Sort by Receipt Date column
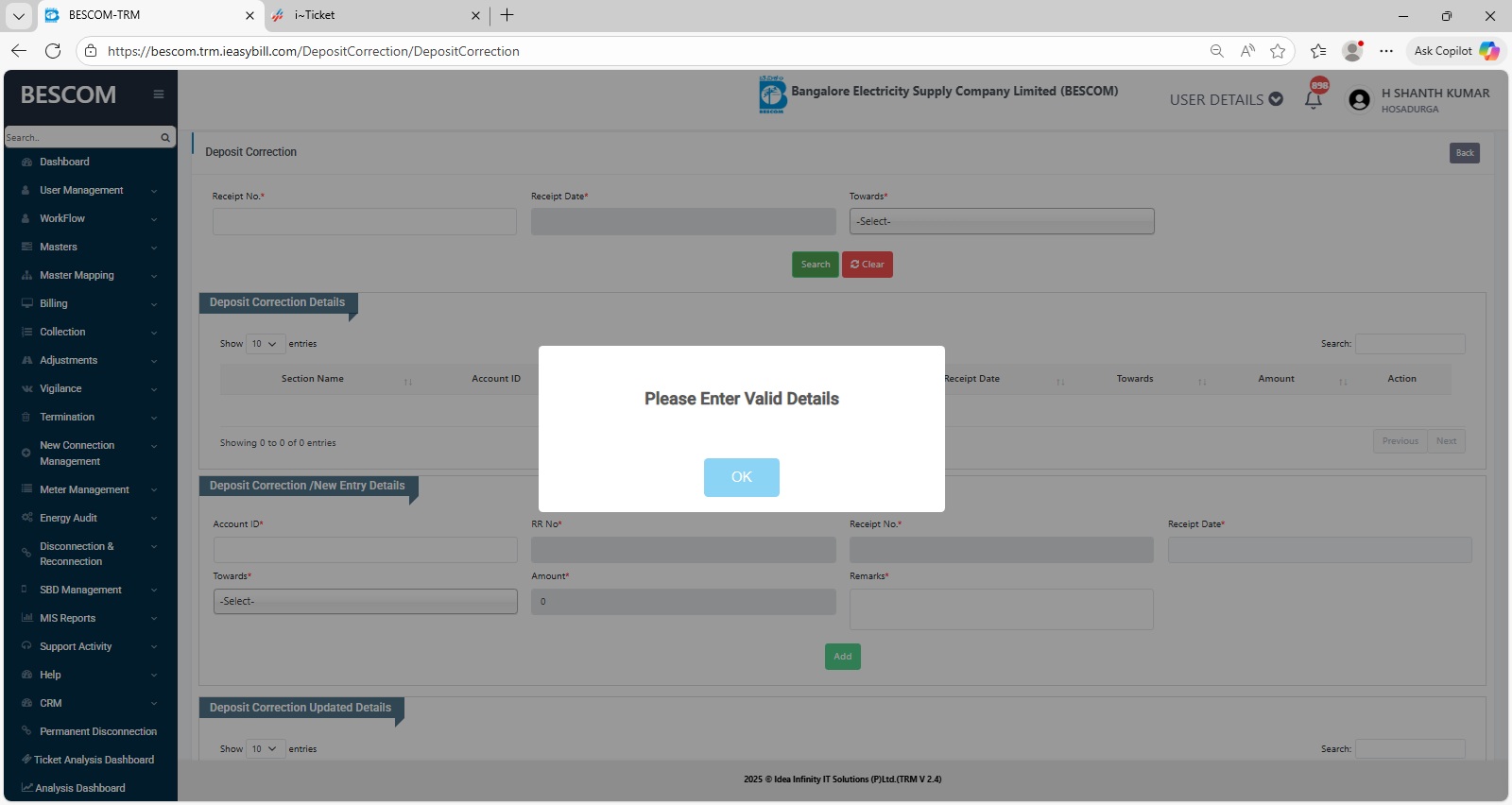 coord(971,379)
